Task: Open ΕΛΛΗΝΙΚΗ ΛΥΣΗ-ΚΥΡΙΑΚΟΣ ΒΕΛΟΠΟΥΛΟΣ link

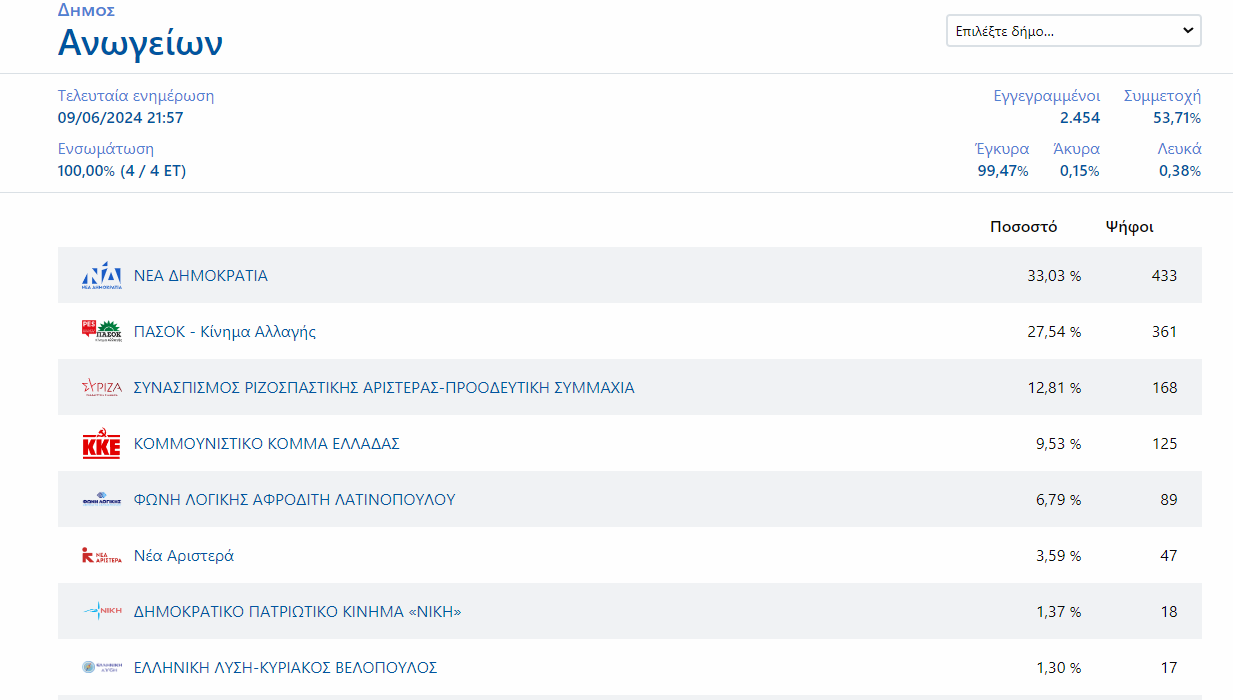Action: [285, 668]
